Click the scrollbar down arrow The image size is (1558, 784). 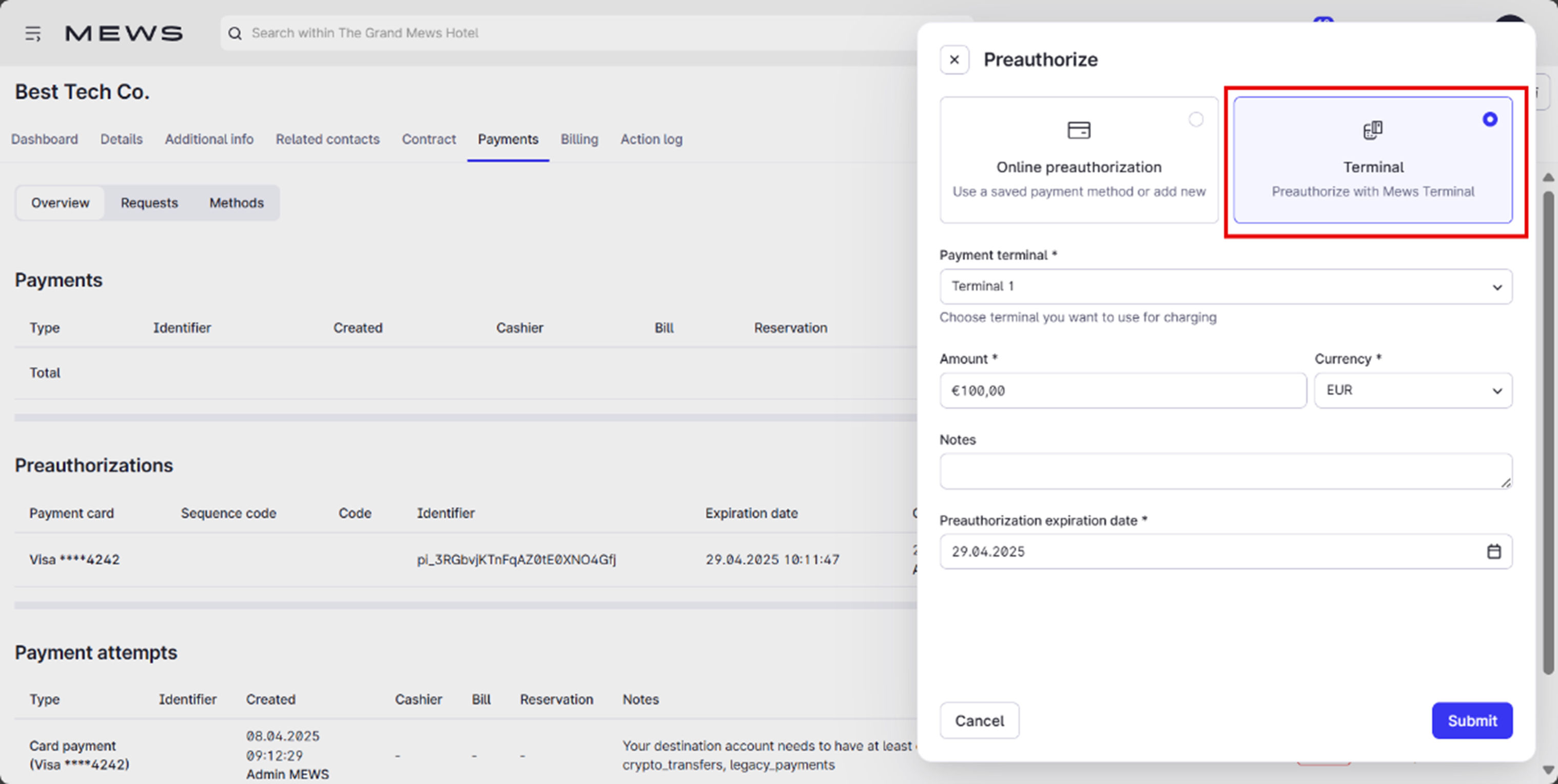pos(1548,770)
